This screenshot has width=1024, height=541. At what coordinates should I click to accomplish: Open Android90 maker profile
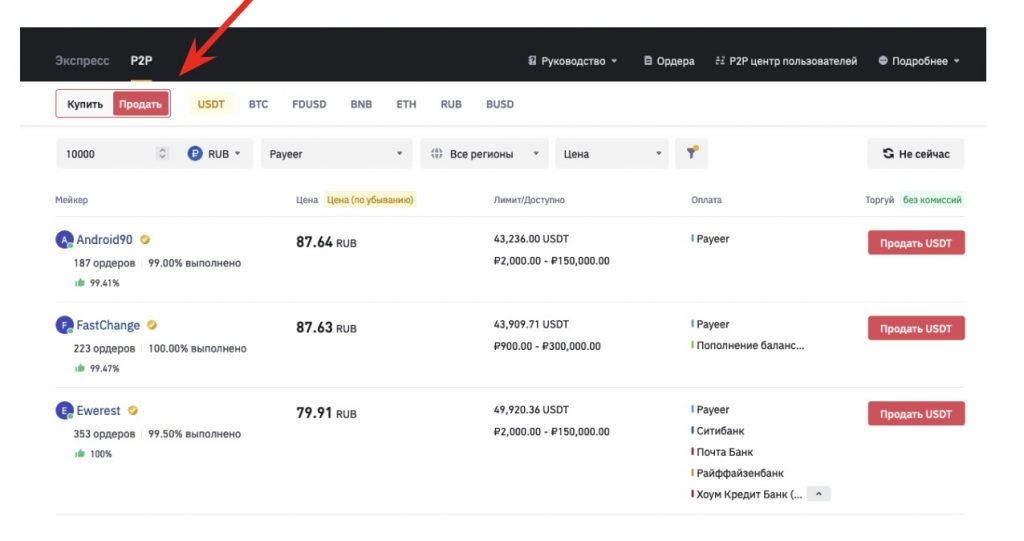pos(104,240)
